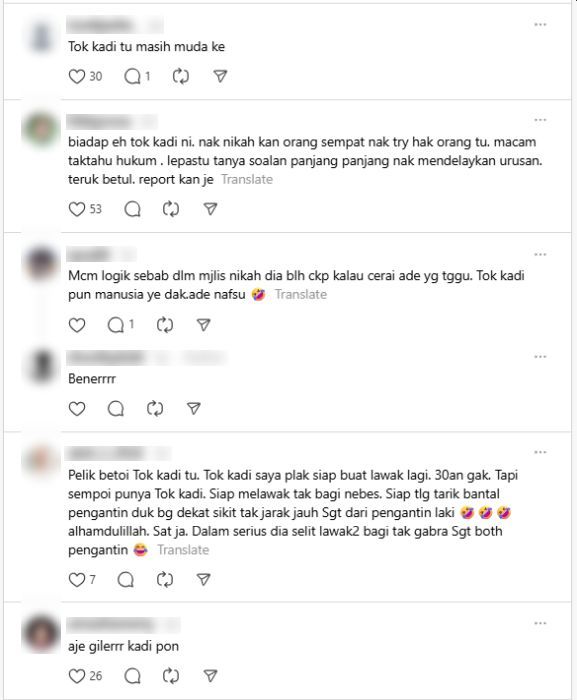577x700 pixels.
Task: Translate the "biadap eh tok kadi ni" comment
Action: [247, 179]
